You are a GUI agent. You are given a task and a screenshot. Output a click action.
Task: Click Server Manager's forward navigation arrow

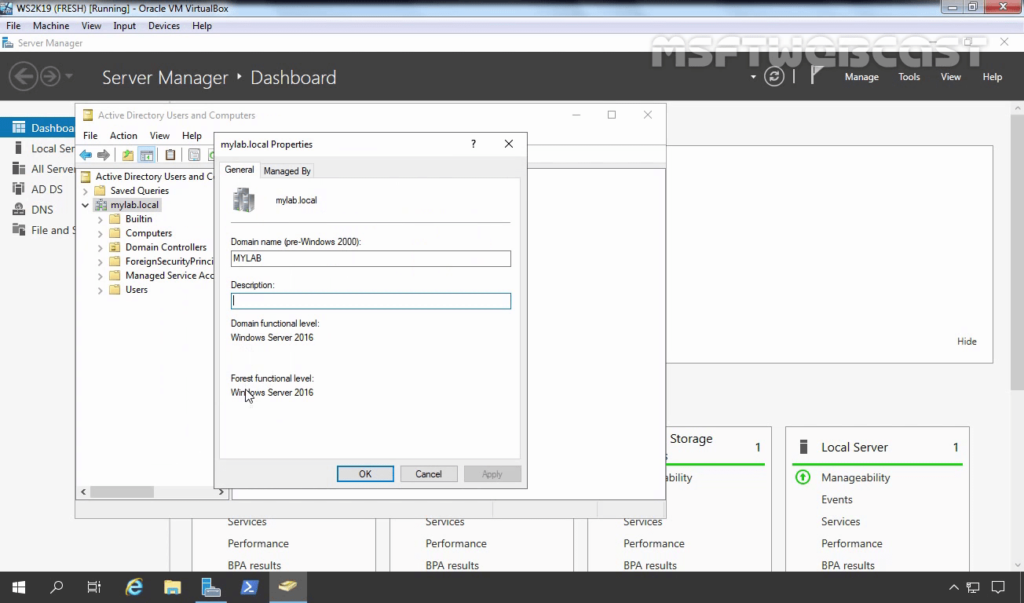click(x=50, y=76)
